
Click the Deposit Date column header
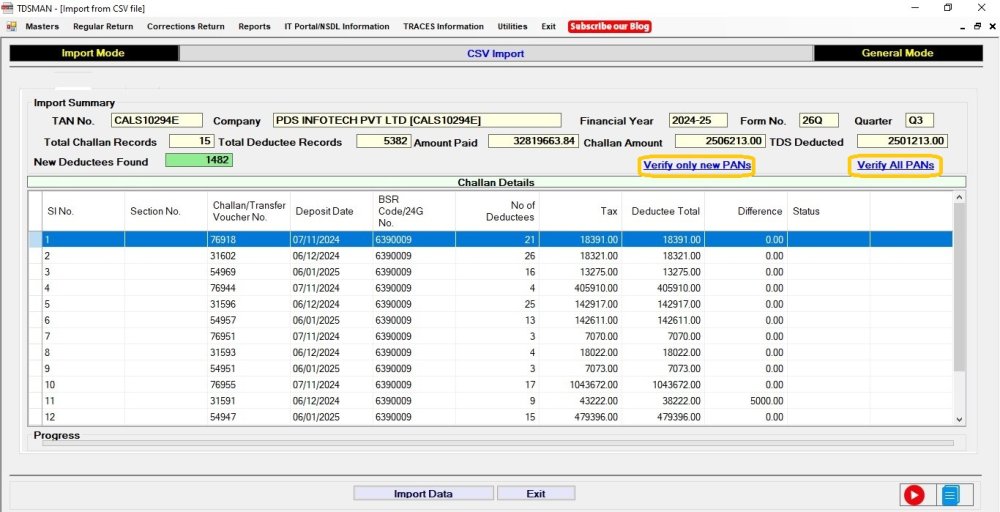(323, 211)
